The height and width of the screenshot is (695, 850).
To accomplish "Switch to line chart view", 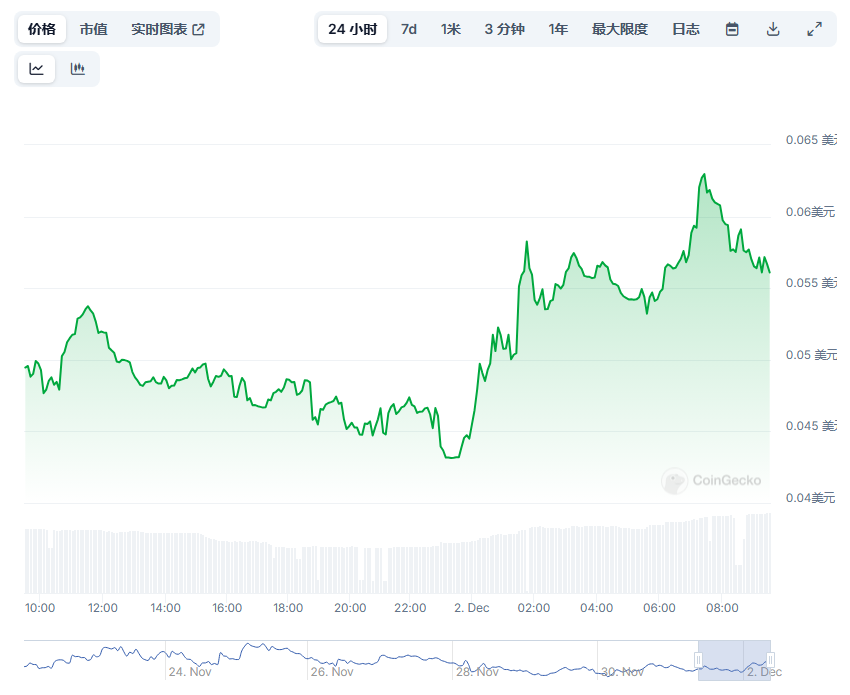I will point(37,69).
